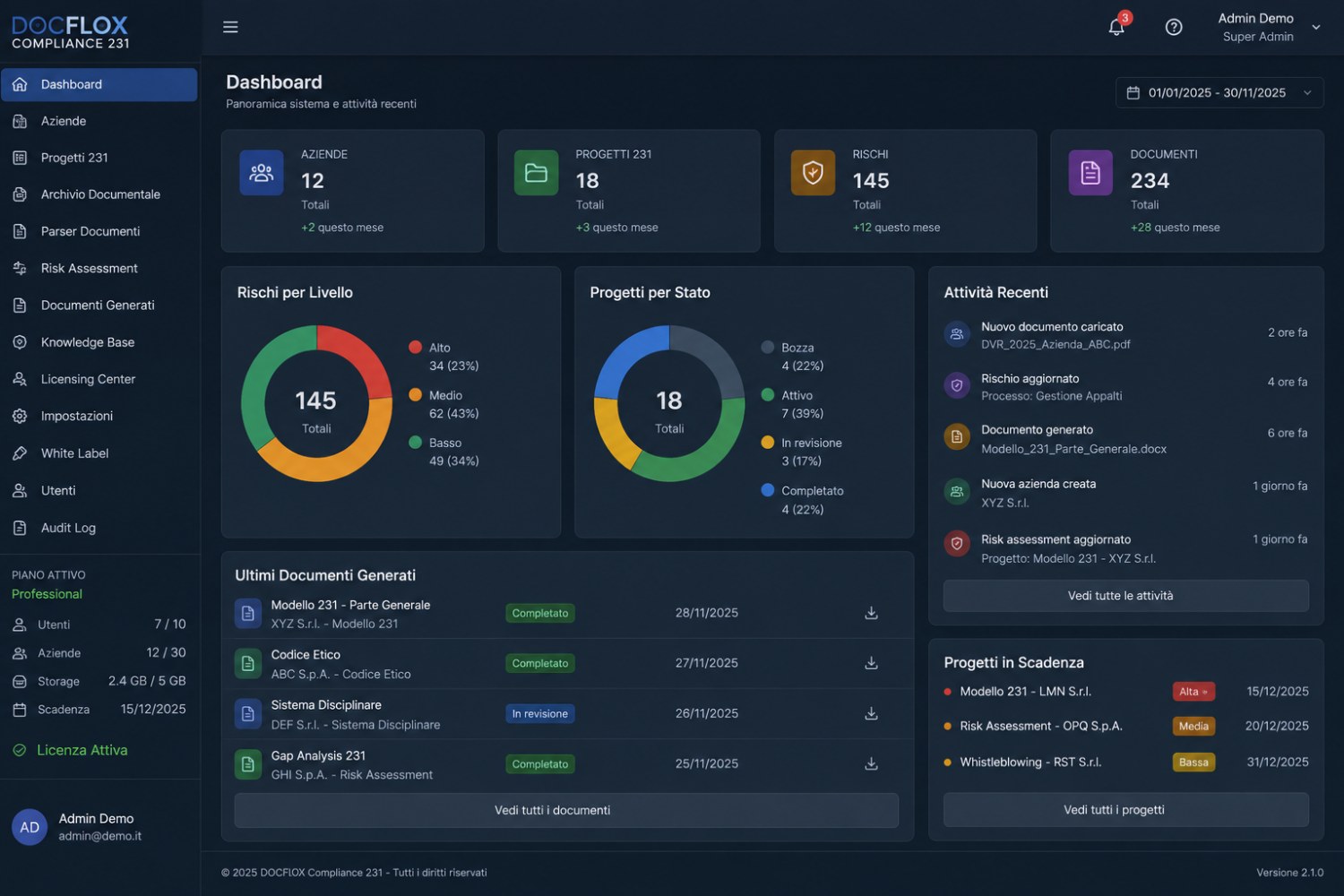Download the Sistema Disciplinare document

[871, 713]
